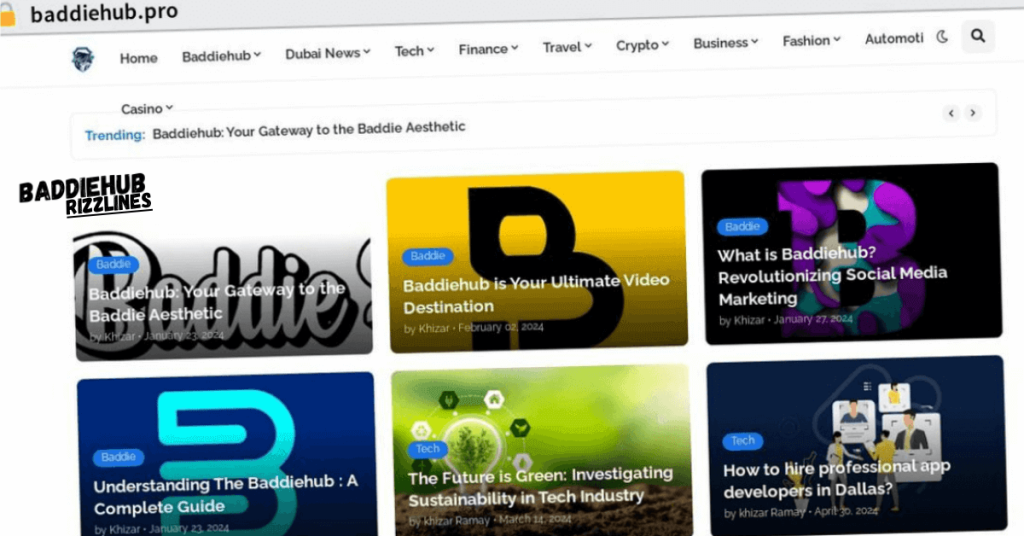The image size is (1024, 536).
Task: Toggle dark mode moon icon
Action: 942,37
